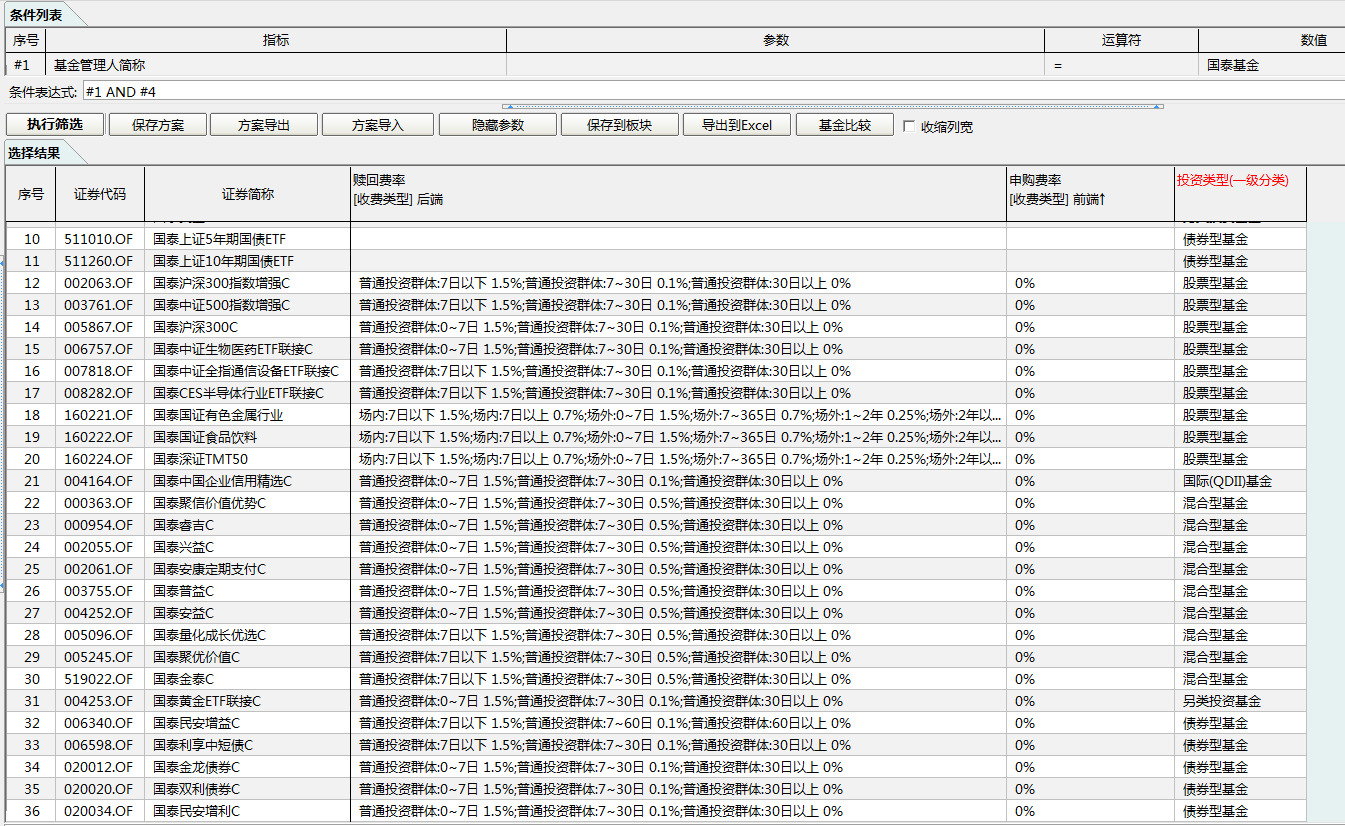Select row 国泰国证食品饮料
The image size is (1345, 826).
point(656,437)
